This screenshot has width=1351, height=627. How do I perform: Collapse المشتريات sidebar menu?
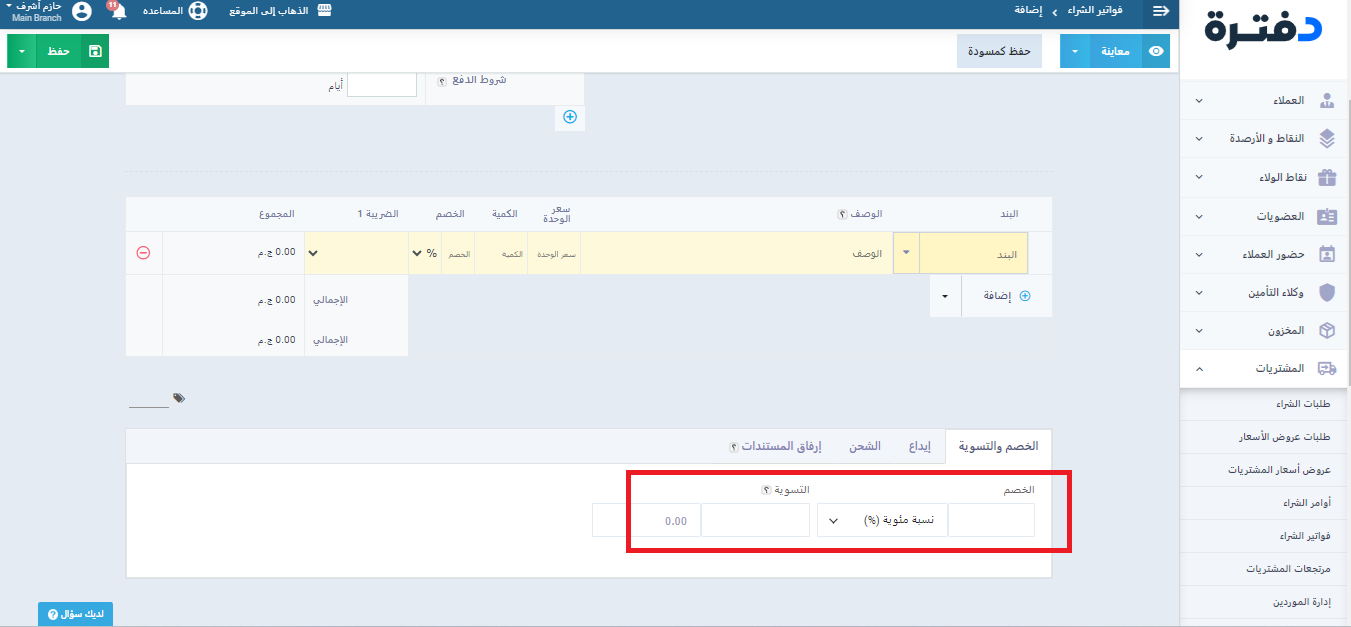1200,369
